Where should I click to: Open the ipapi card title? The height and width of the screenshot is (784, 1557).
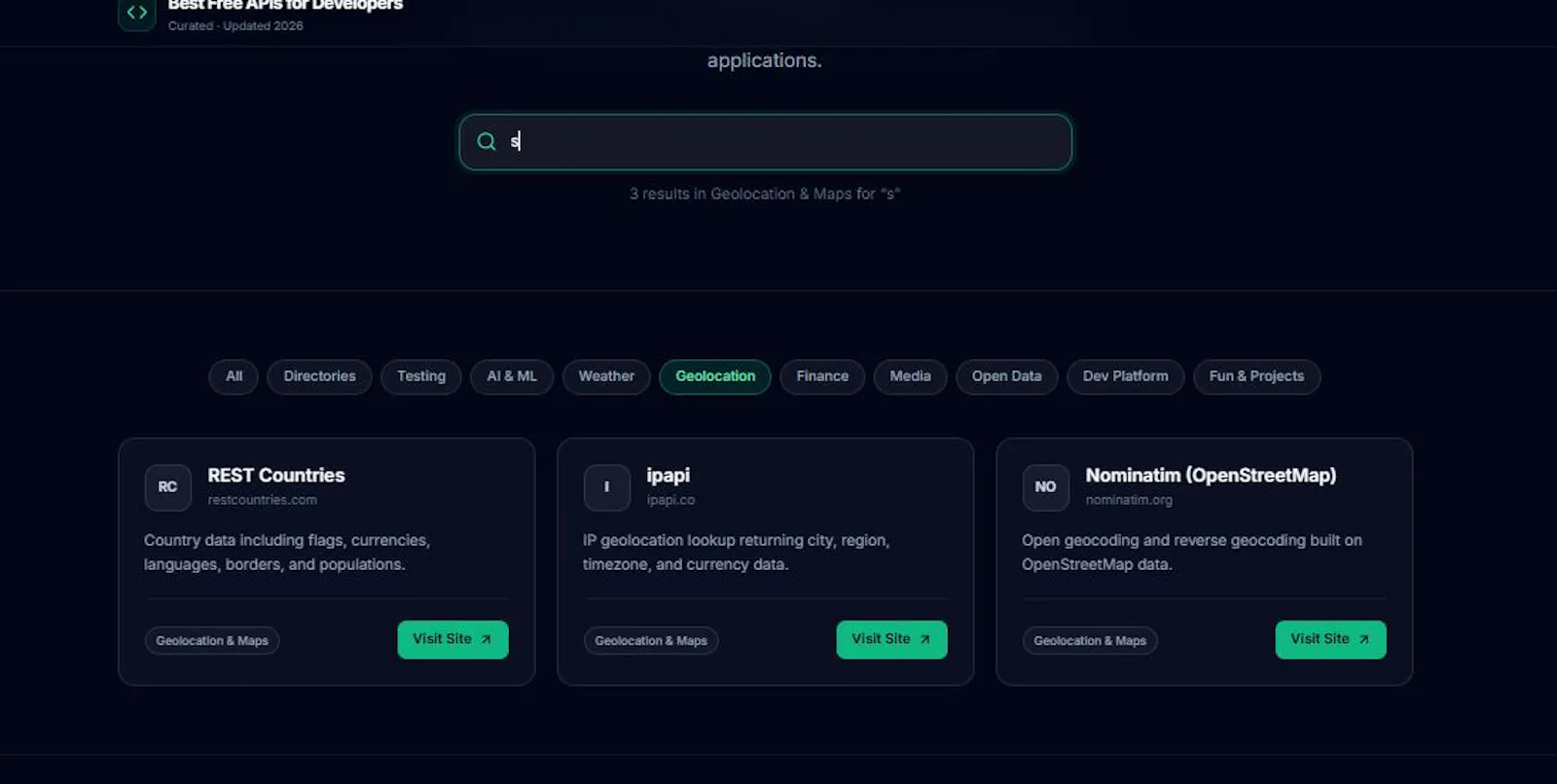[669, 476]
